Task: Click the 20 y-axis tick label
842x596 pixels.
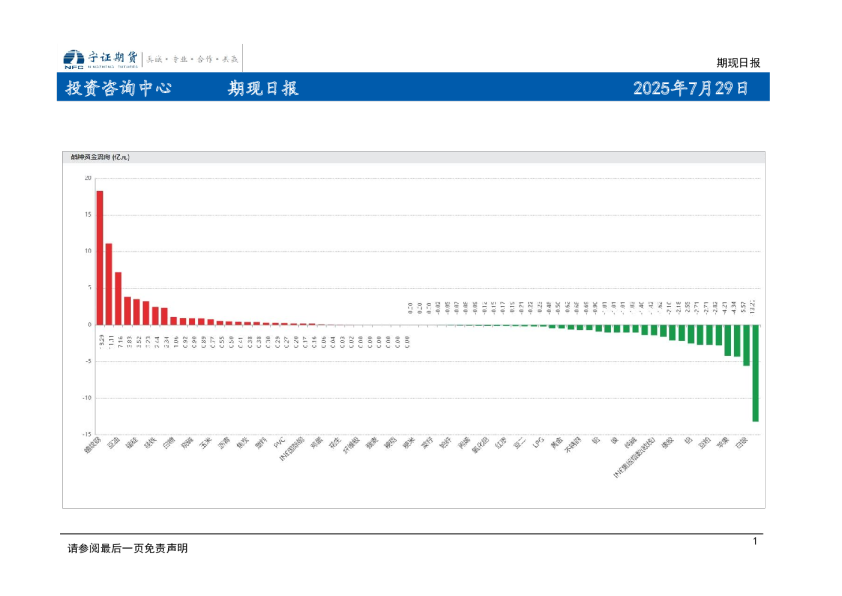Action: tap(88, 178)
